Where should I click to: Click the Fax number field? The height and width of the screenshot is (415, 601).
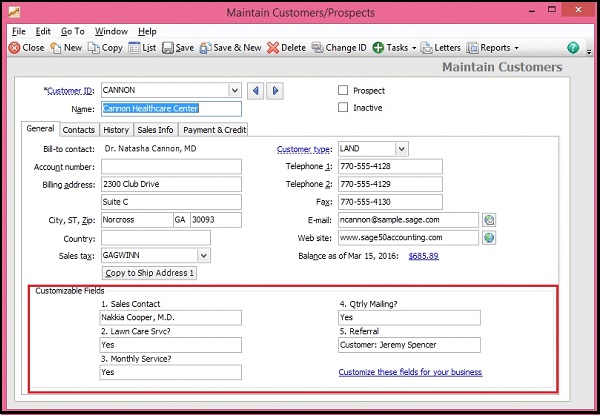(390, 202)
